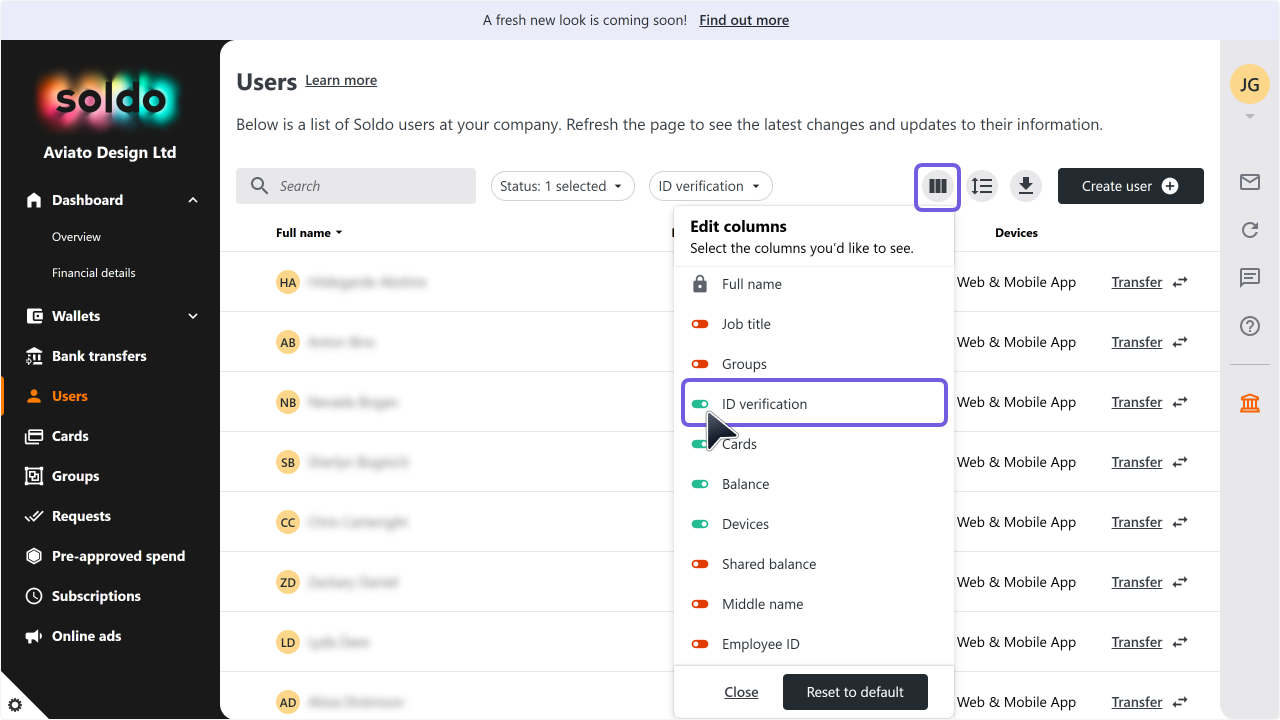Expand the Wallets section chevron
This screenshot has width=1280, height=720.
click(x=193, y=316)
